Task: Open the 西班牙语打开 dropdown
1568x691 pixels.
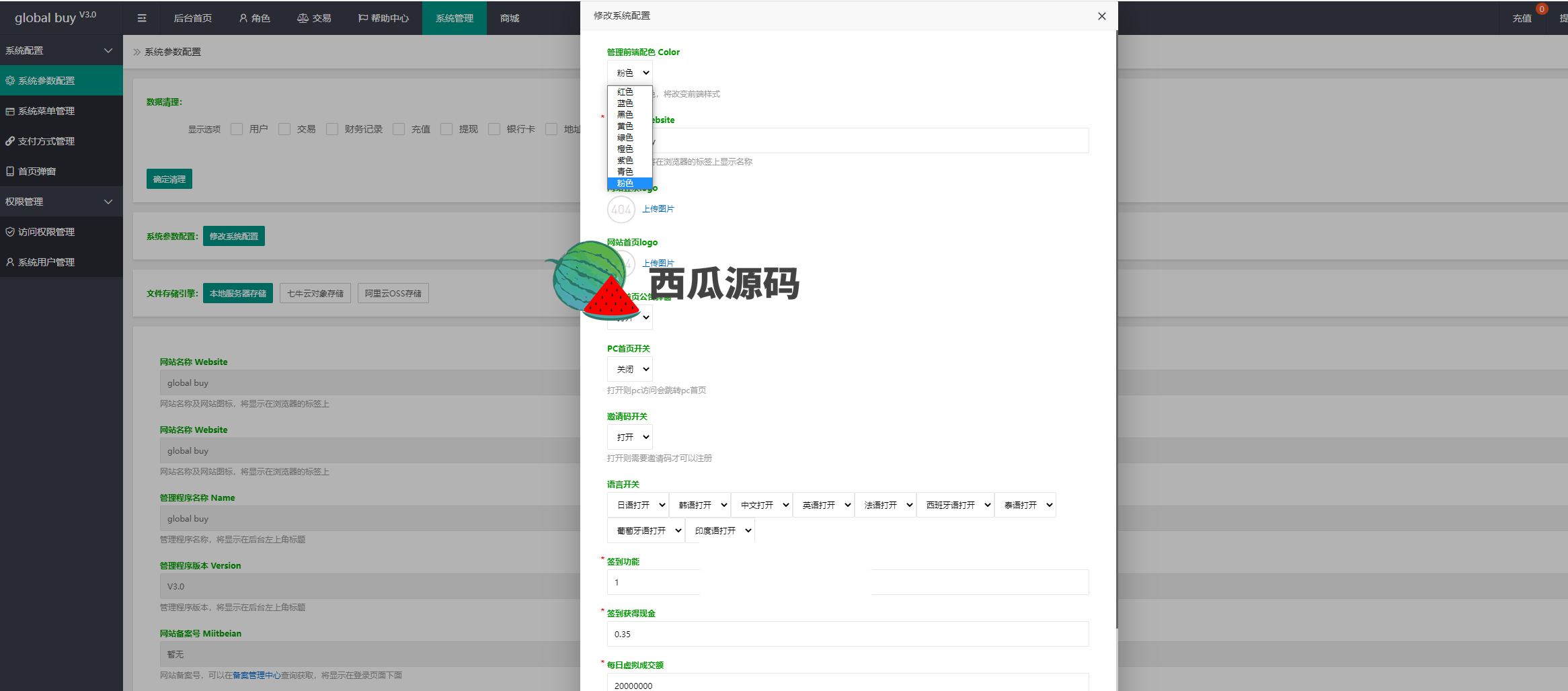Action: 955,505
